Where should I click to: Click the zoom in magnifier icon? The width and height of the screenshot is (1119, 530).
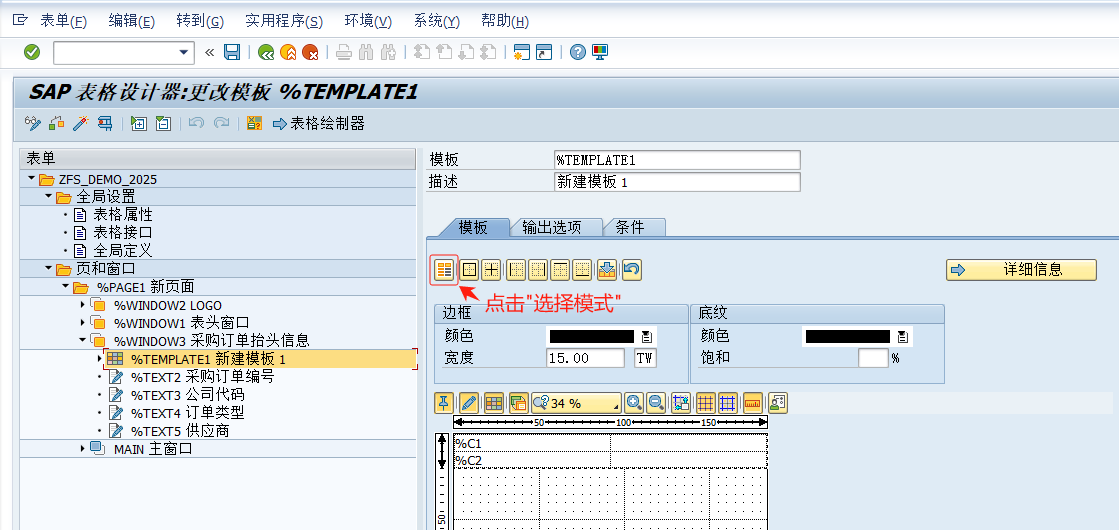click(634, 403)
